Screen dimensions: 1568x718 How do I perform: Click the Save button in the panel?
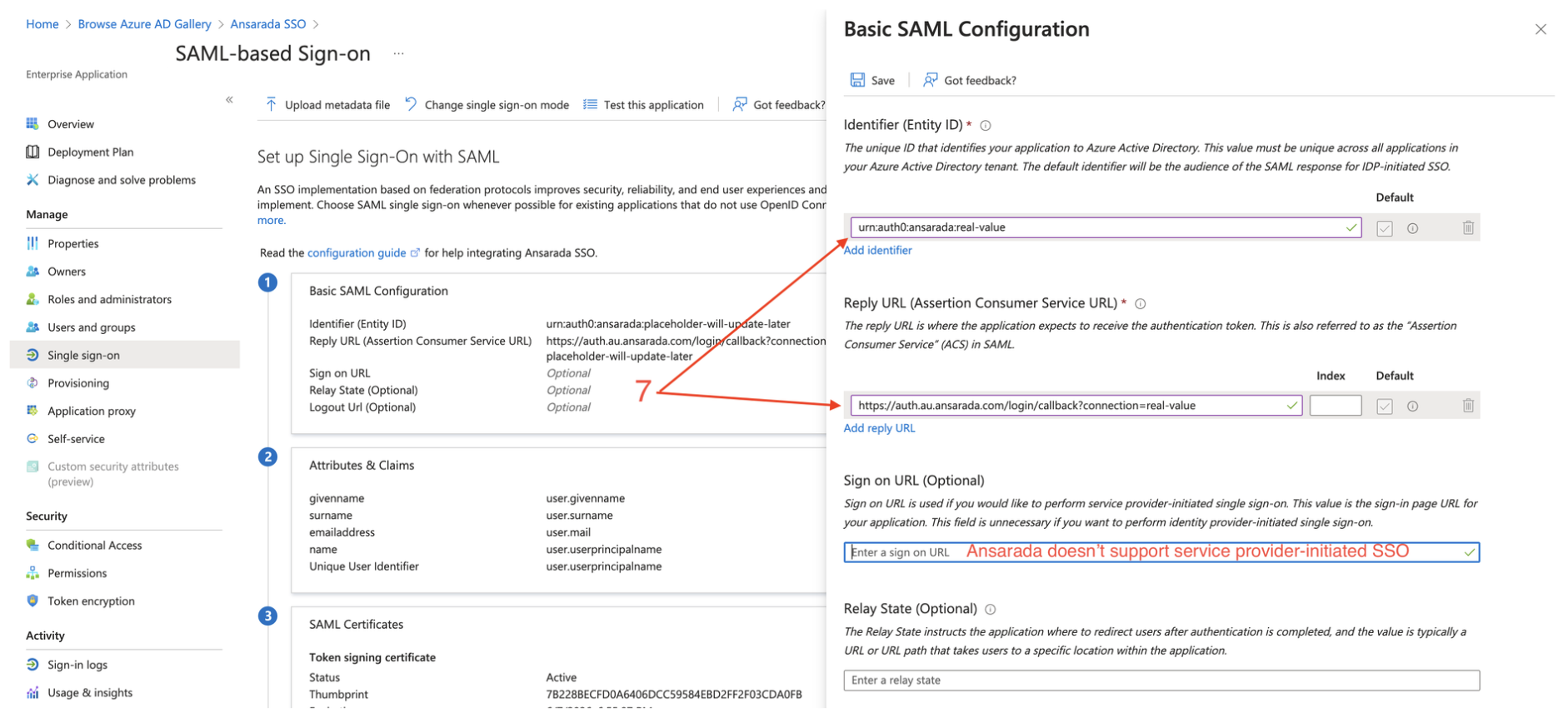pyautogui.click(x=872, y=81)
